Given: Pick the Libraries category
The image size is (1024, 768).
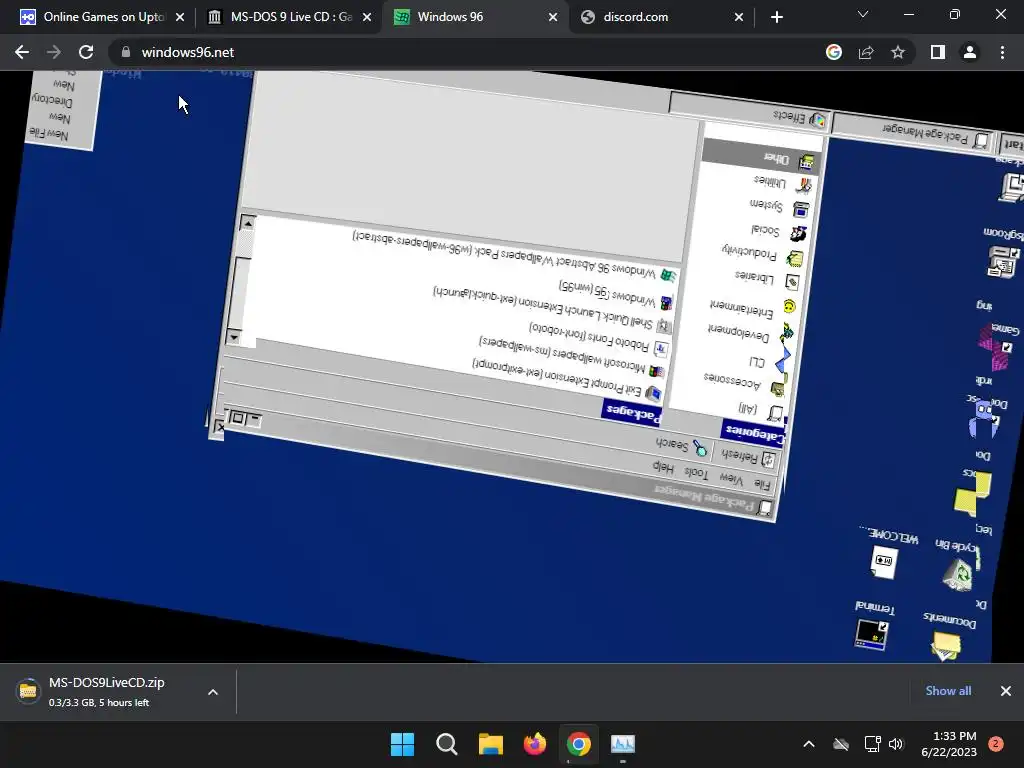Looking at the screenshot, I should (x=766, y=279).
